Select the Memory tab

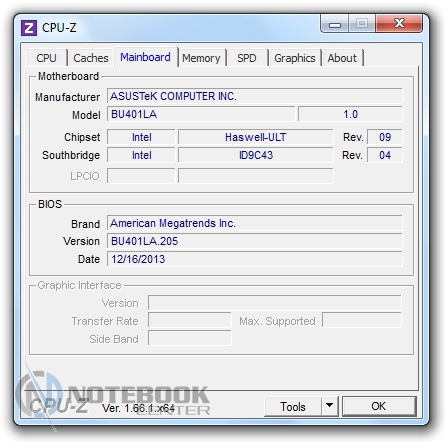[201, 58]
